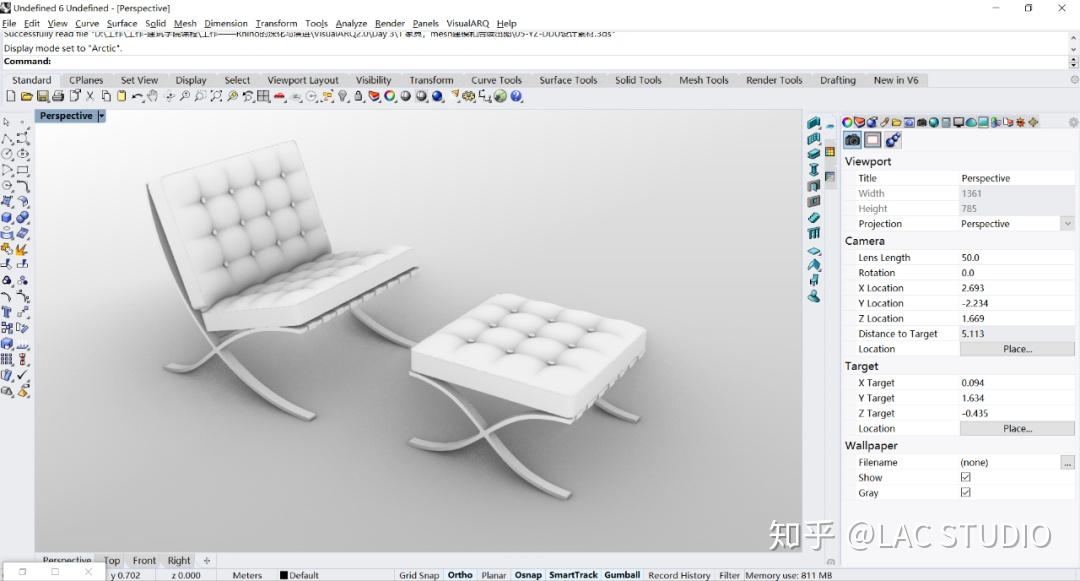
Task: Click the Save floppy disk icon
Action: tap(43, 96)
